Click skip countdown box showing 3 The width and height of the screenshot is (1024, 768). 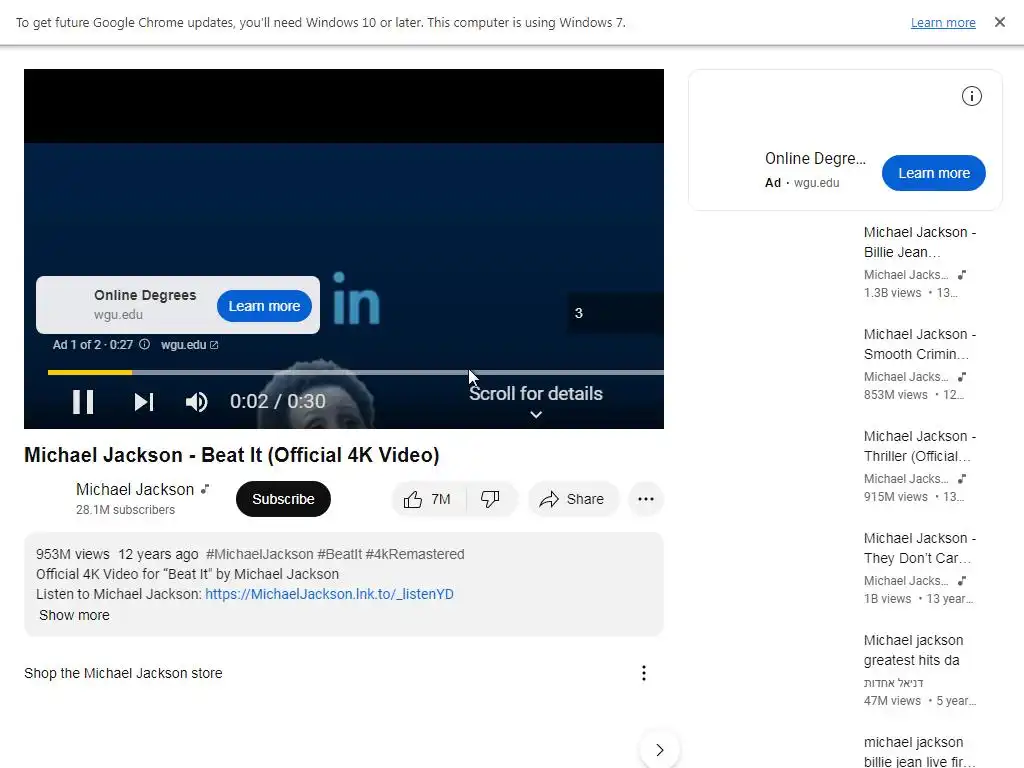click(615, 313)
